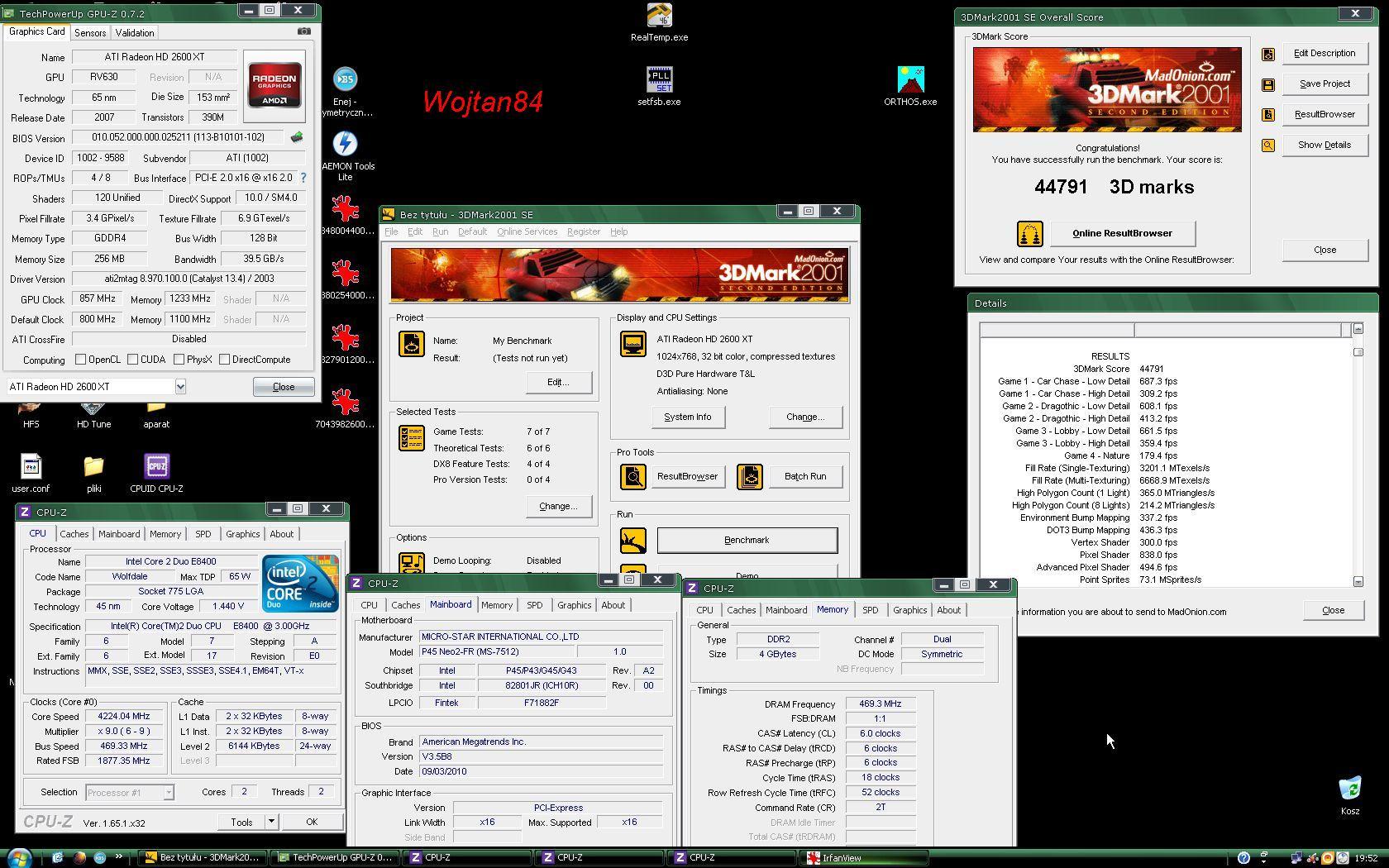Click Close in the Details window
Viewport: 1389px width, 868px height.
1333,611
